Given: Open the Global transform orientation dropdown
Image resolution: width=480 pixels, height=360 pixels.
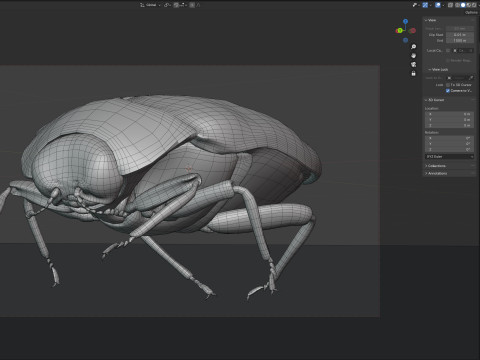Looking at the screenshot, I should pyautogui.click(x=151, y=5).
